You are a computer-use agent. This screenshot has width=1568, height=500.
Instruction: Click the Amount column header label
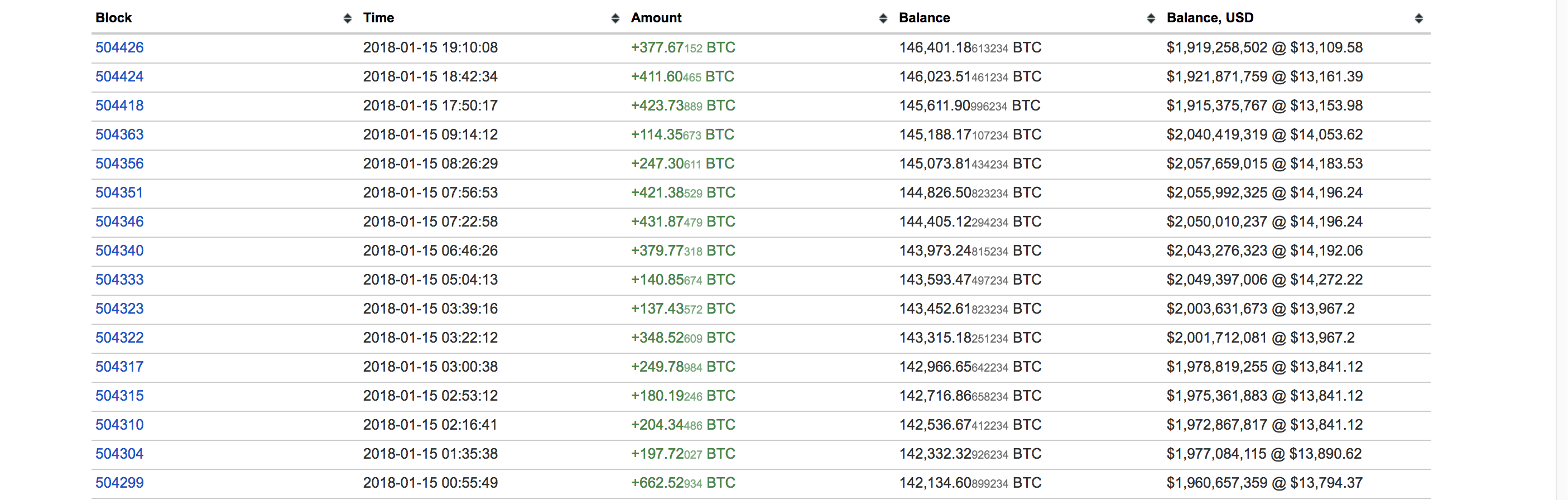click(x=656, y=18)
